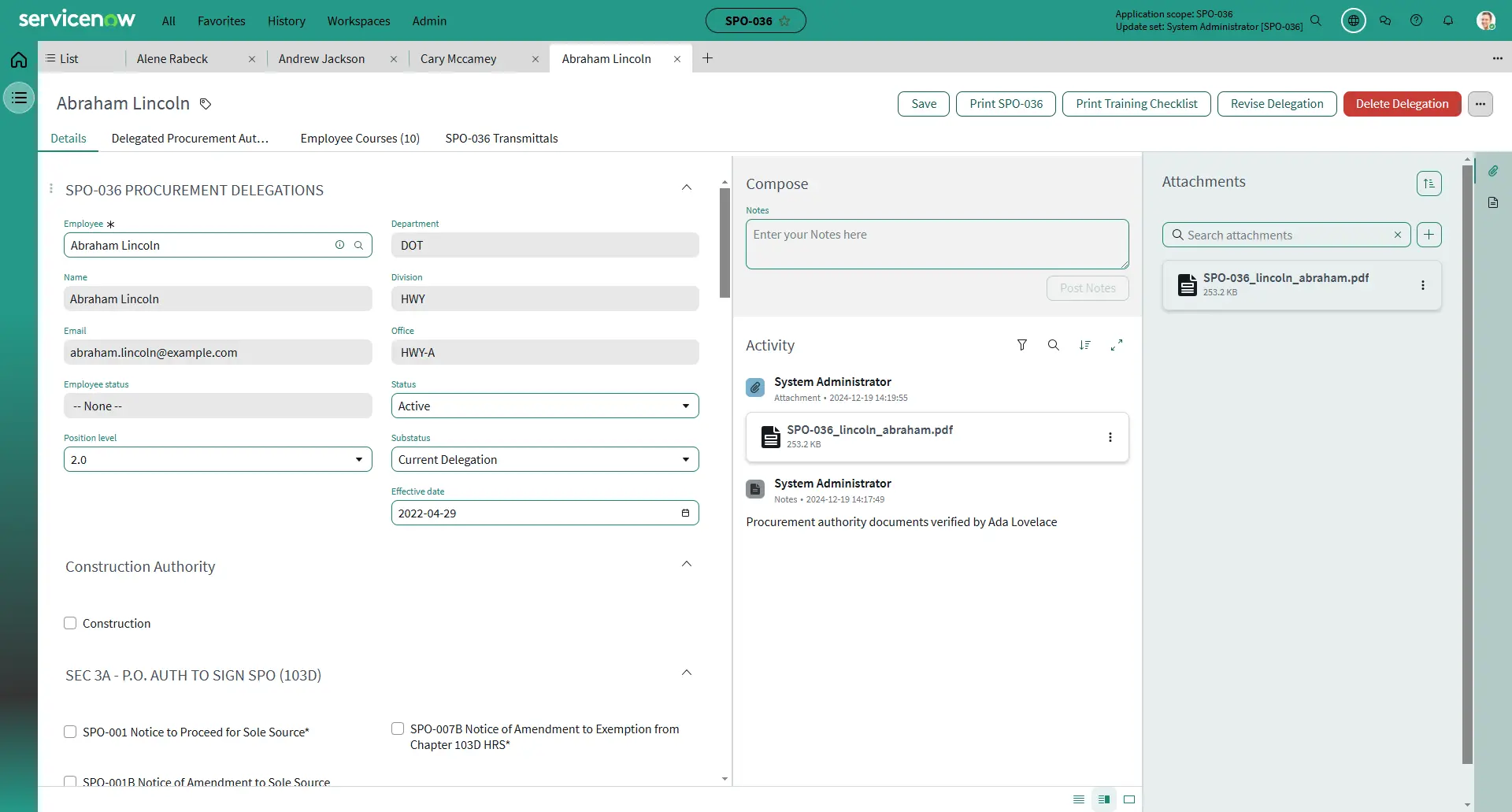
Task: Open the help question mark icon
Action: (1416, 20)
